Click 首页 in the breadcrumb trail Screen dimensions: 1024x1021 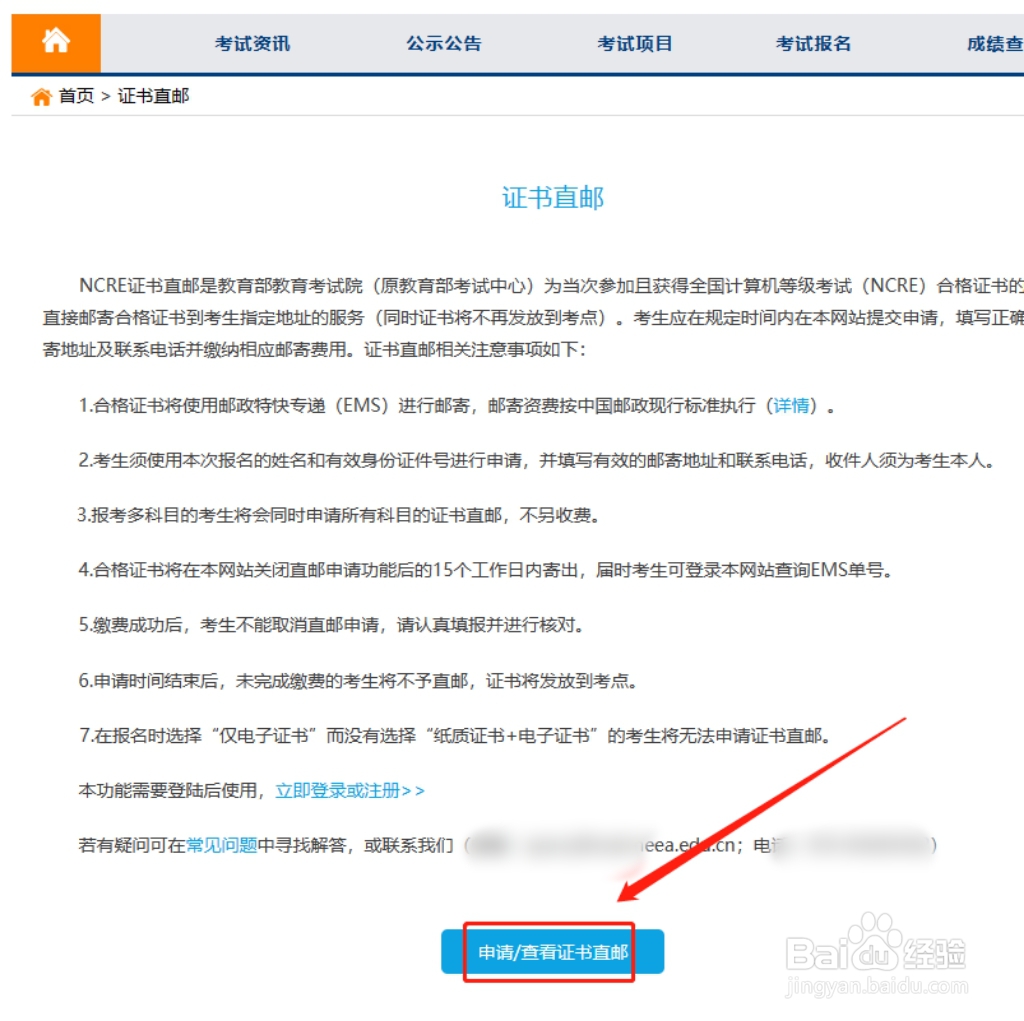tap(67, 96)
